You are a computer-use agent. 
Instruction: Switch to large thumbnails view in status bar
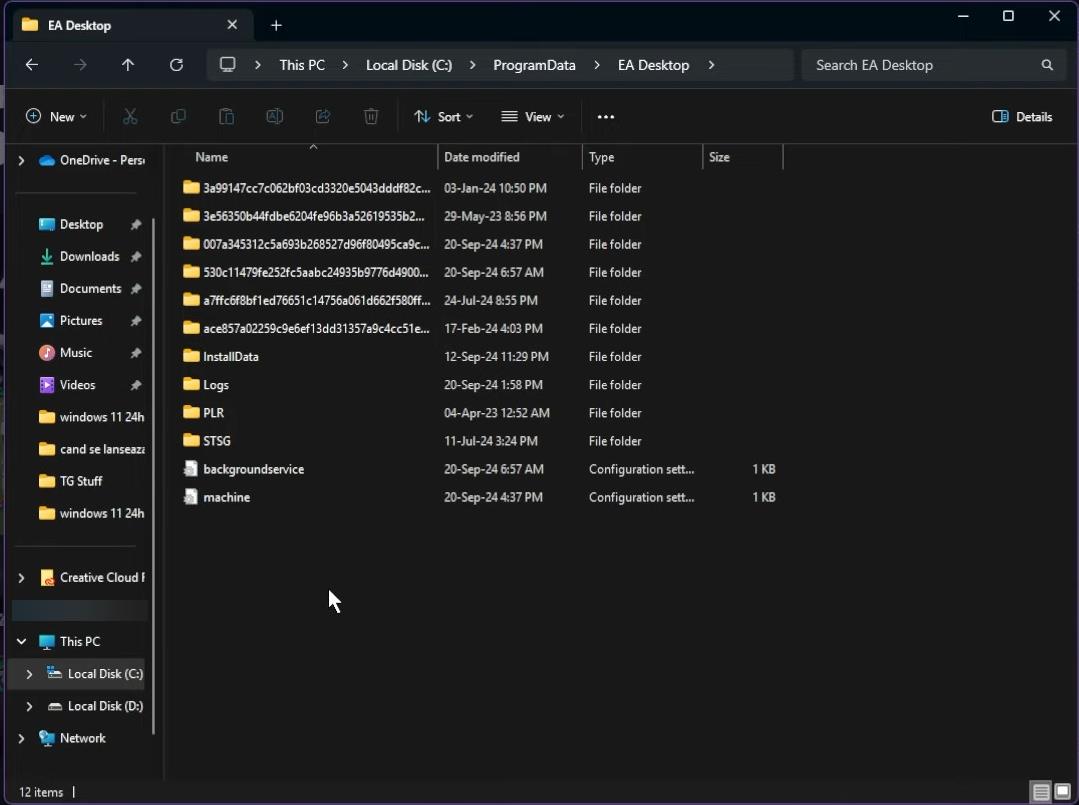pyautogui.click(x=1062, y=792)
